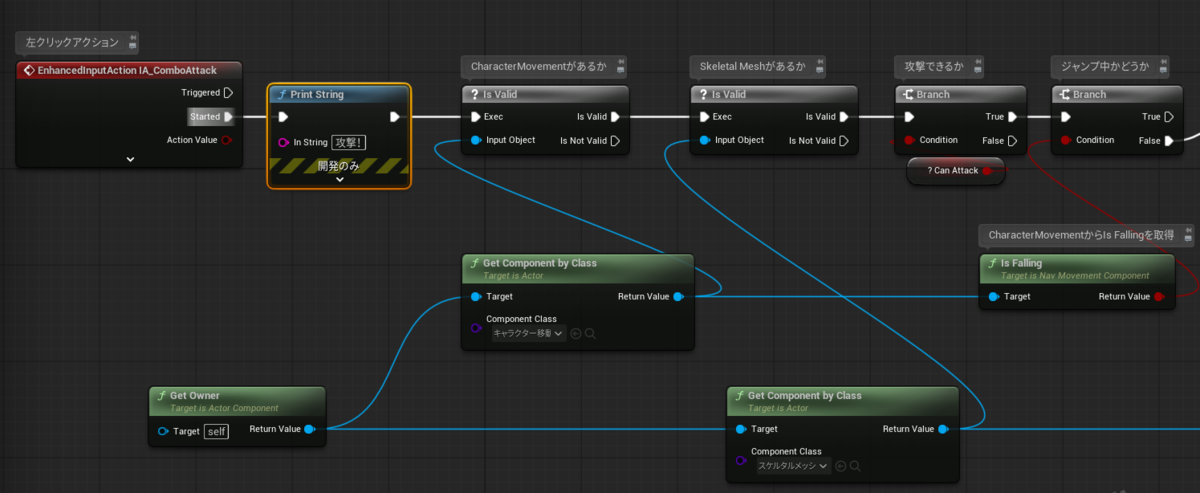The height and width of the screenshot is (493, 1200).
Task: Click Is Valid output on CharacterMovement check node
Action: pos(615,116)
